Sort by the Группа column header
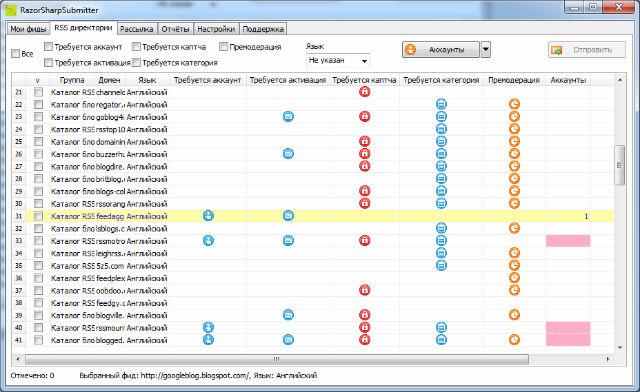This screenshot has height=392, width=640. [72, 80]
